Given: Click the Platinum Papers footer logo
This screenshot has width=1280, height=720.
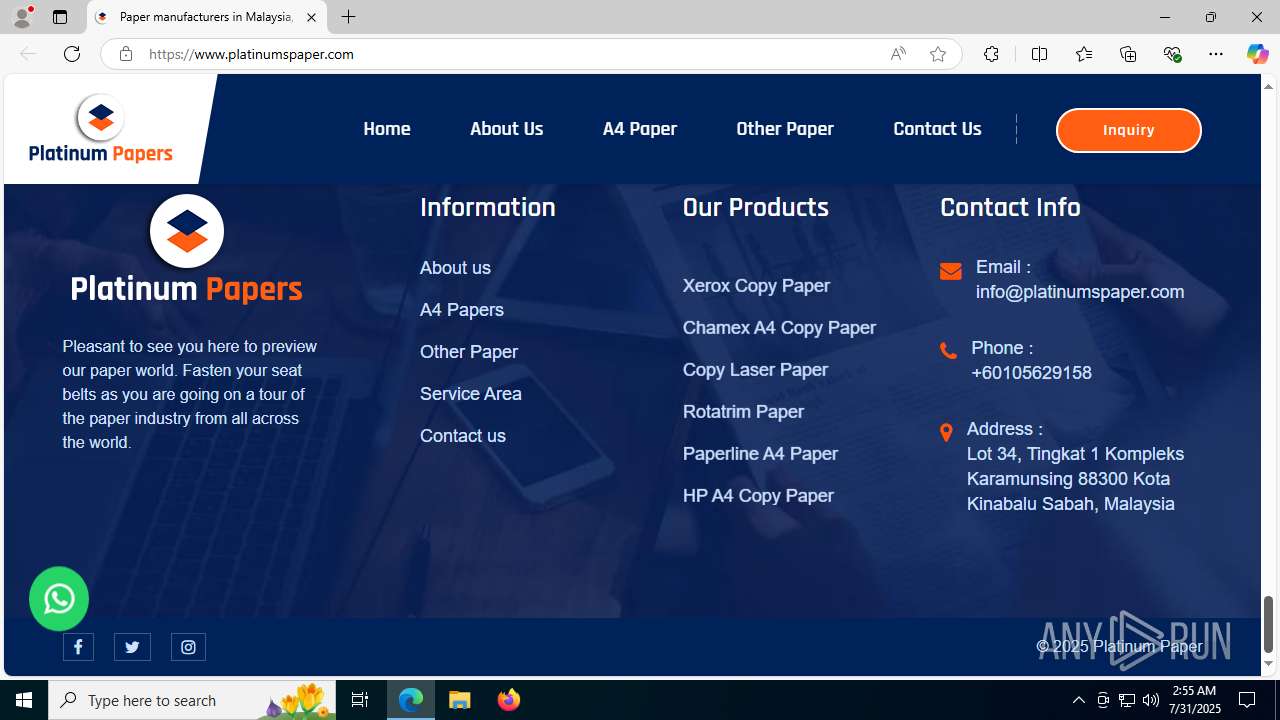Looking at the screenshot, I should 186,249.
